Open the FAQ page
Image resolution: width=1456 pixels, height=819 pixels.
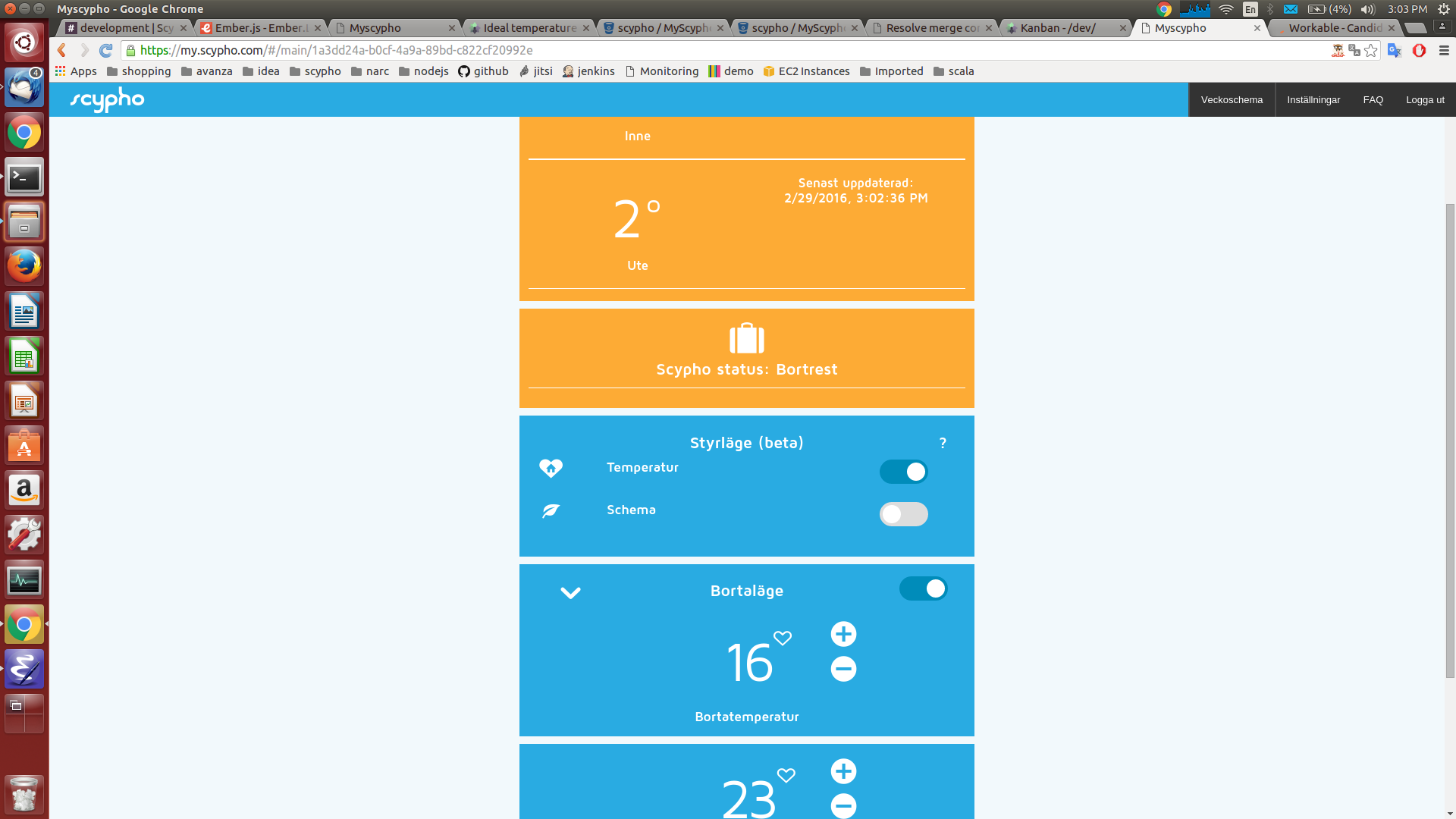[x=1373, y=99]
